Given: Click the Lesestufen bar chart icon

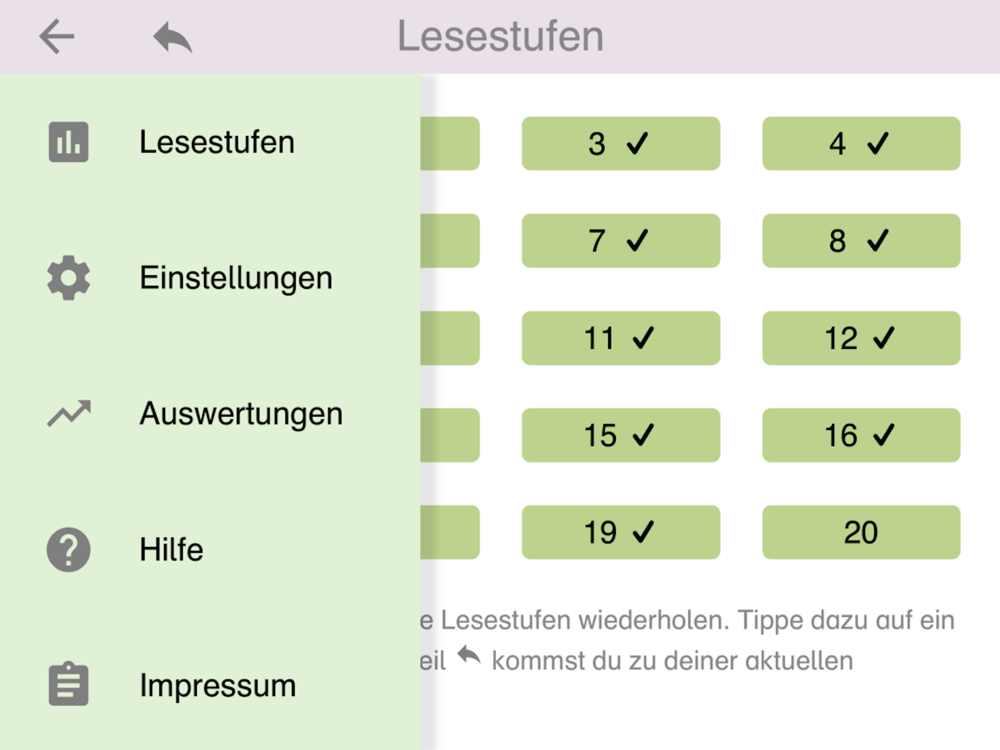Looking at the screenshot, I should click(x=68, y=142).
